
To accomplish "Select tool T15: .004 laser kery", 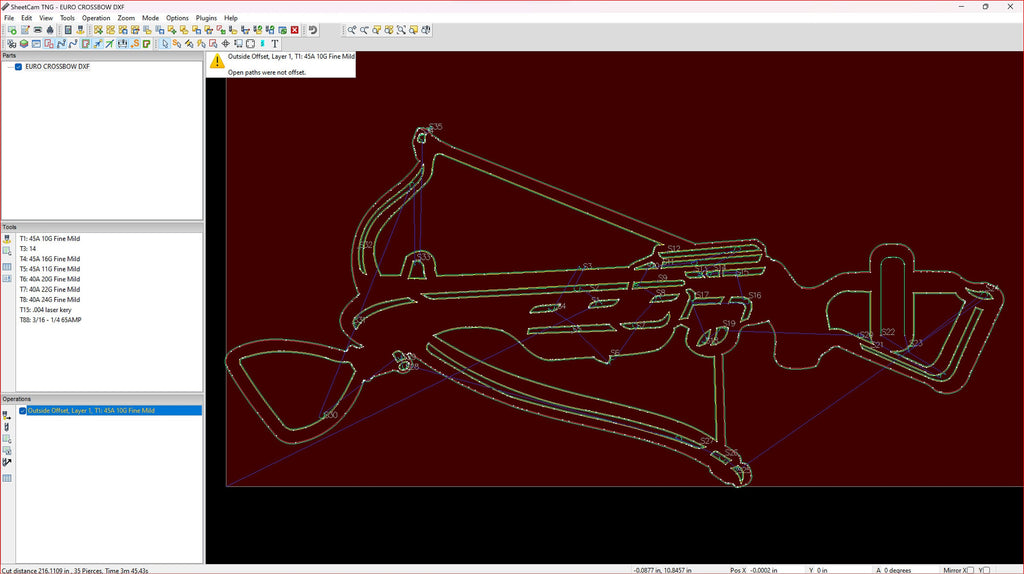I will pyautogui.click(x=45, y=310).
